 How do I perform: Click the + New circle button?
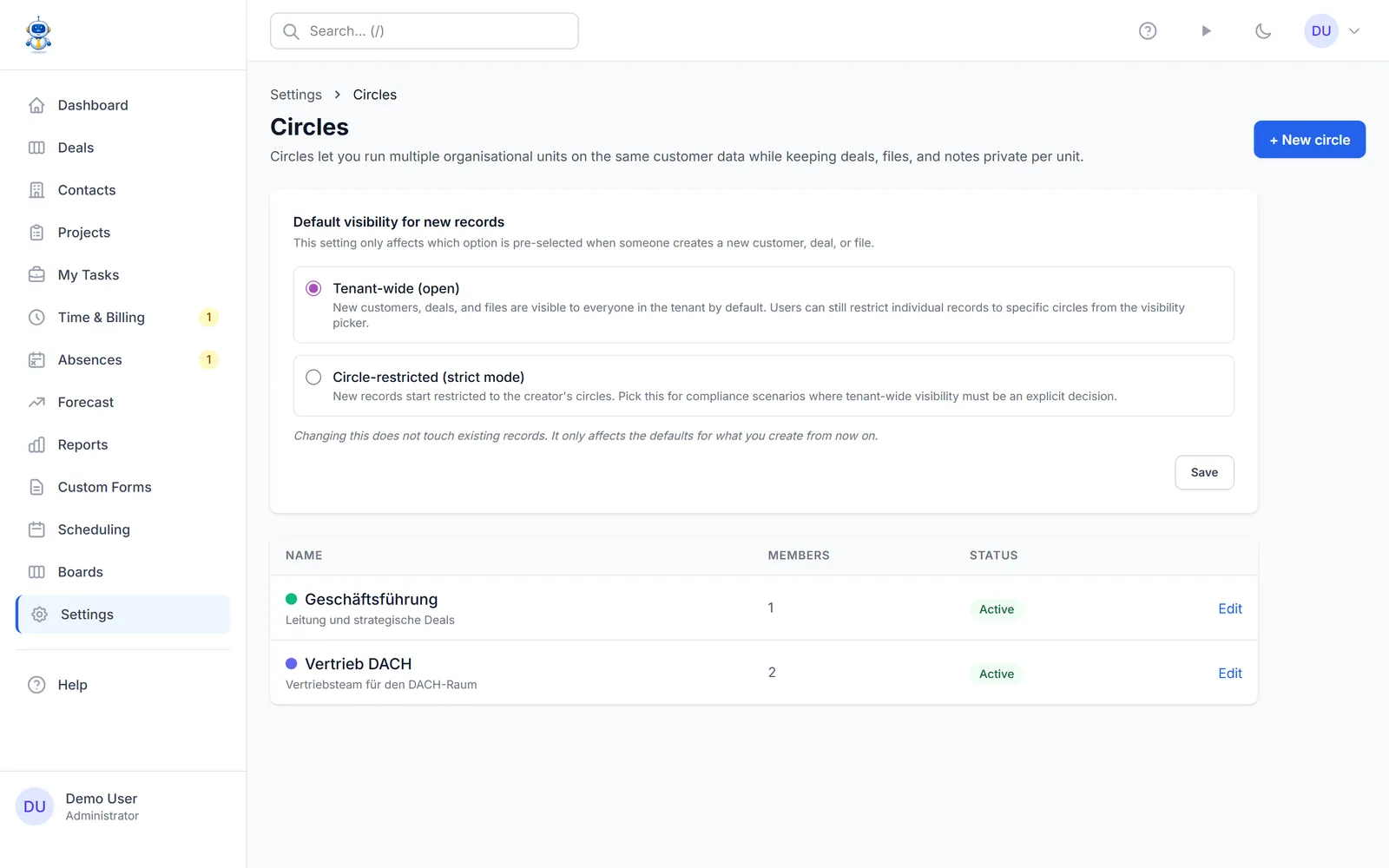pos(1309,140)
